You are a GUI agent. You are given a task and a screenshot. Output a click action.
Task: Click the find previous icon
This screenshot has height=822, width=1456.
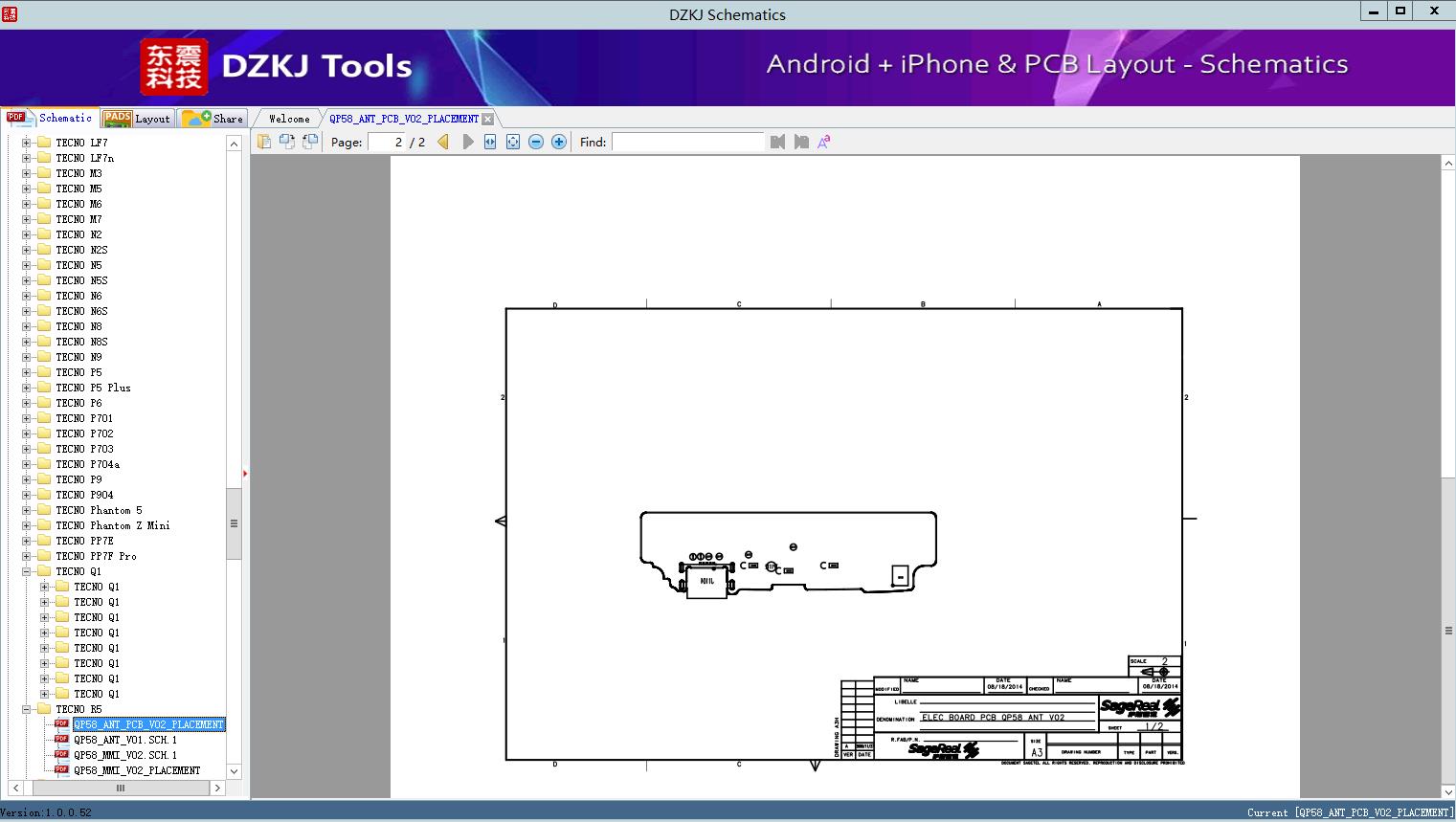click(x=777, y=142)
